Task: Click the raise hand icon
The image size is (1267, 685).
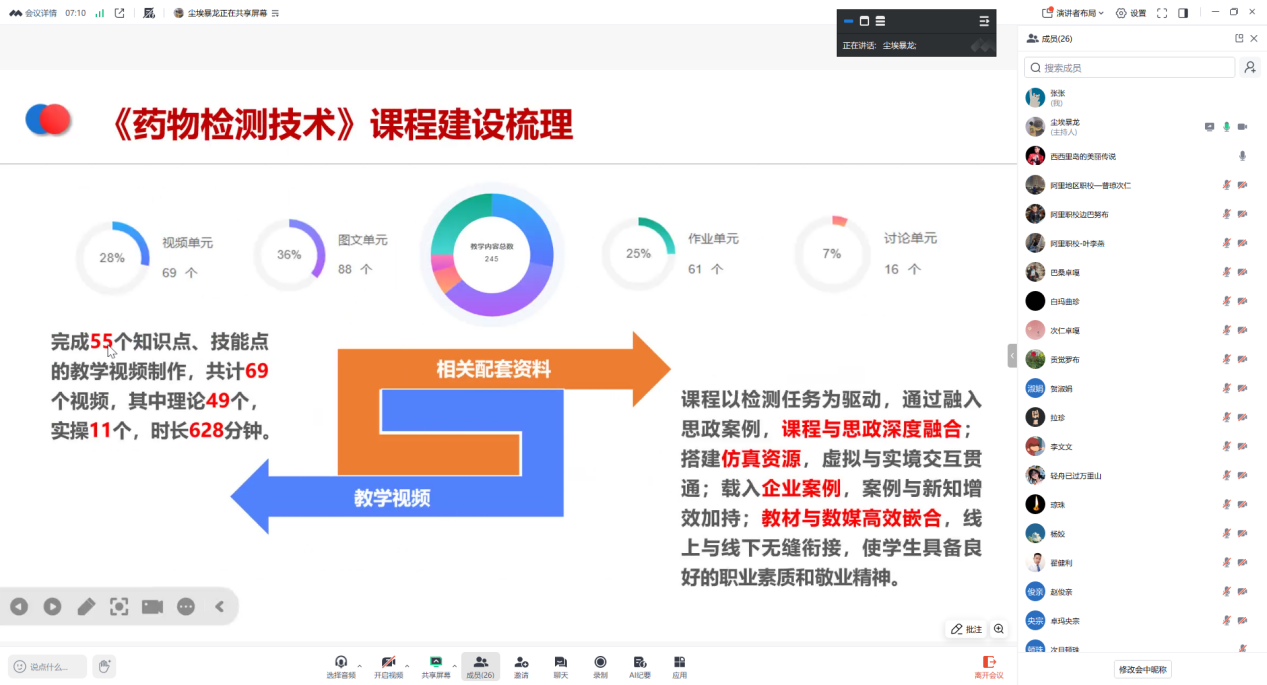Action: click(104, 666)
